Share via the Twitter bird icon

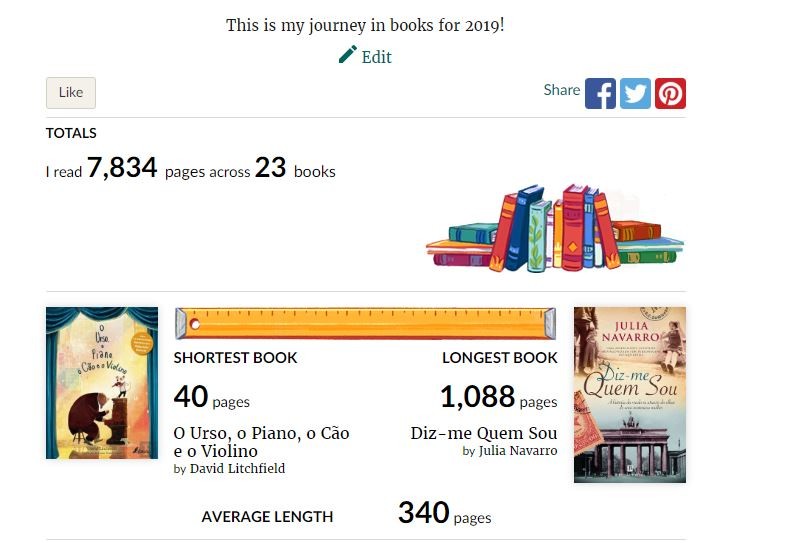[635, 93]
